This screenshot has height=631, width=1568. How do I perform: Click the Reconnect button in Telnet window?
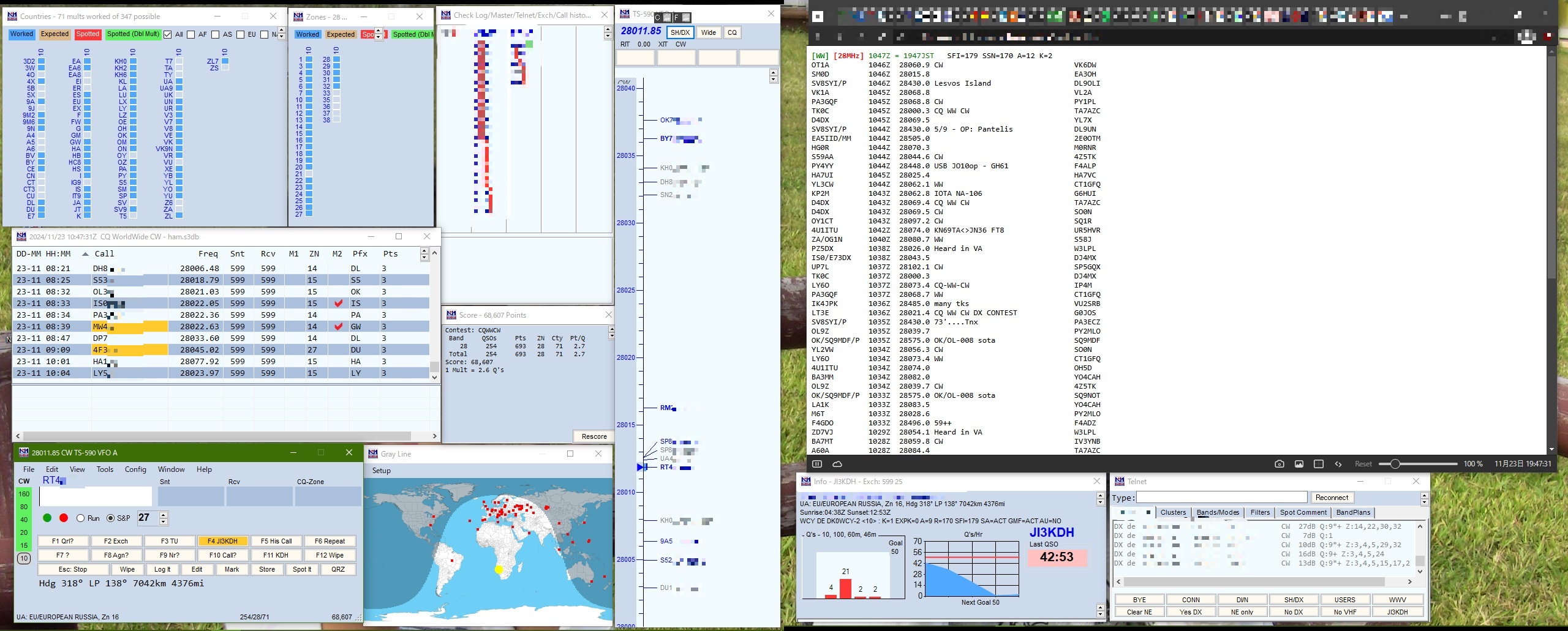(x=1332, y=498)
